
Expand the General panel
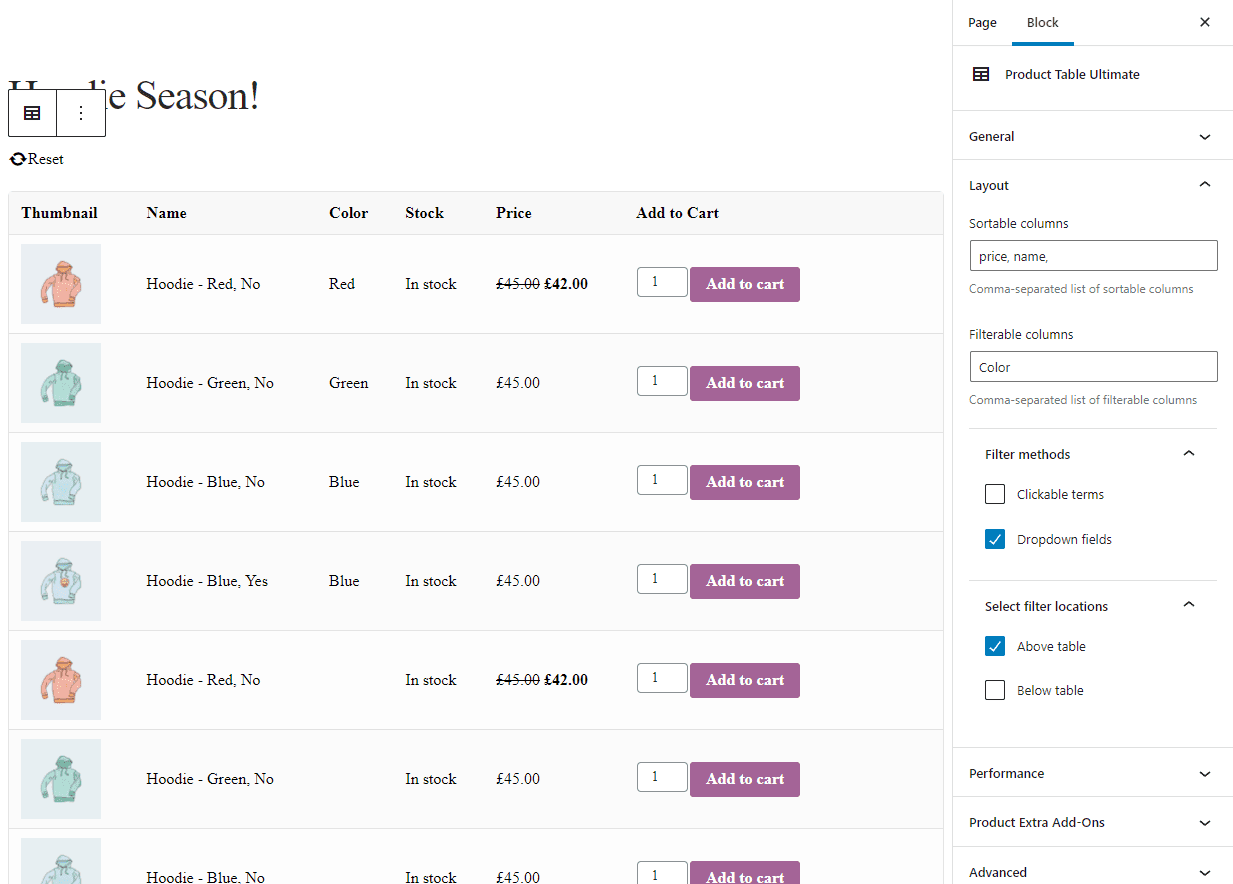pos(1092,136)
